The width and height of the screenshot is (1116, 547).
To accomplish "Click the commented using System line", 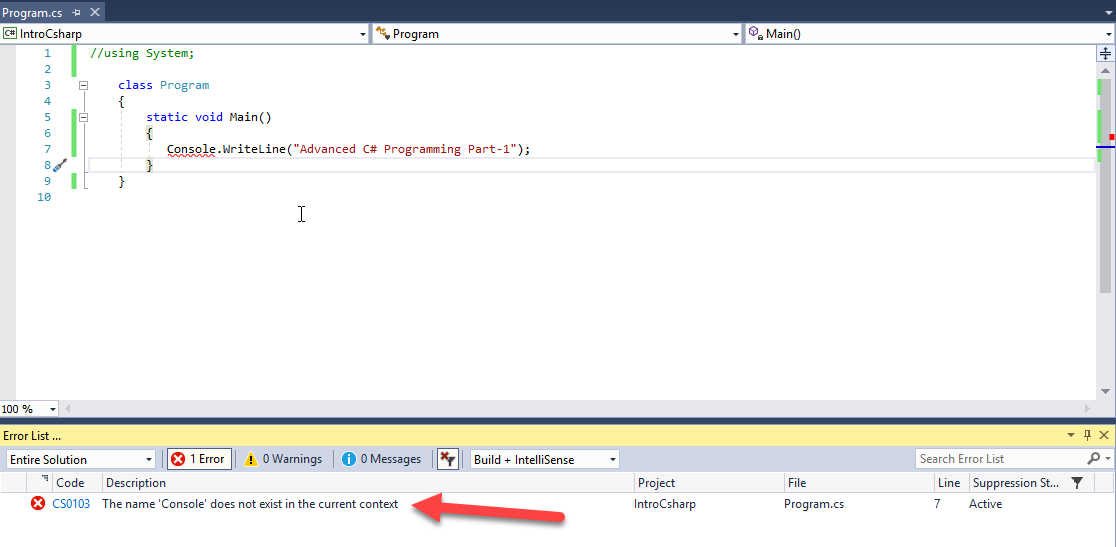I will (142, 53).
